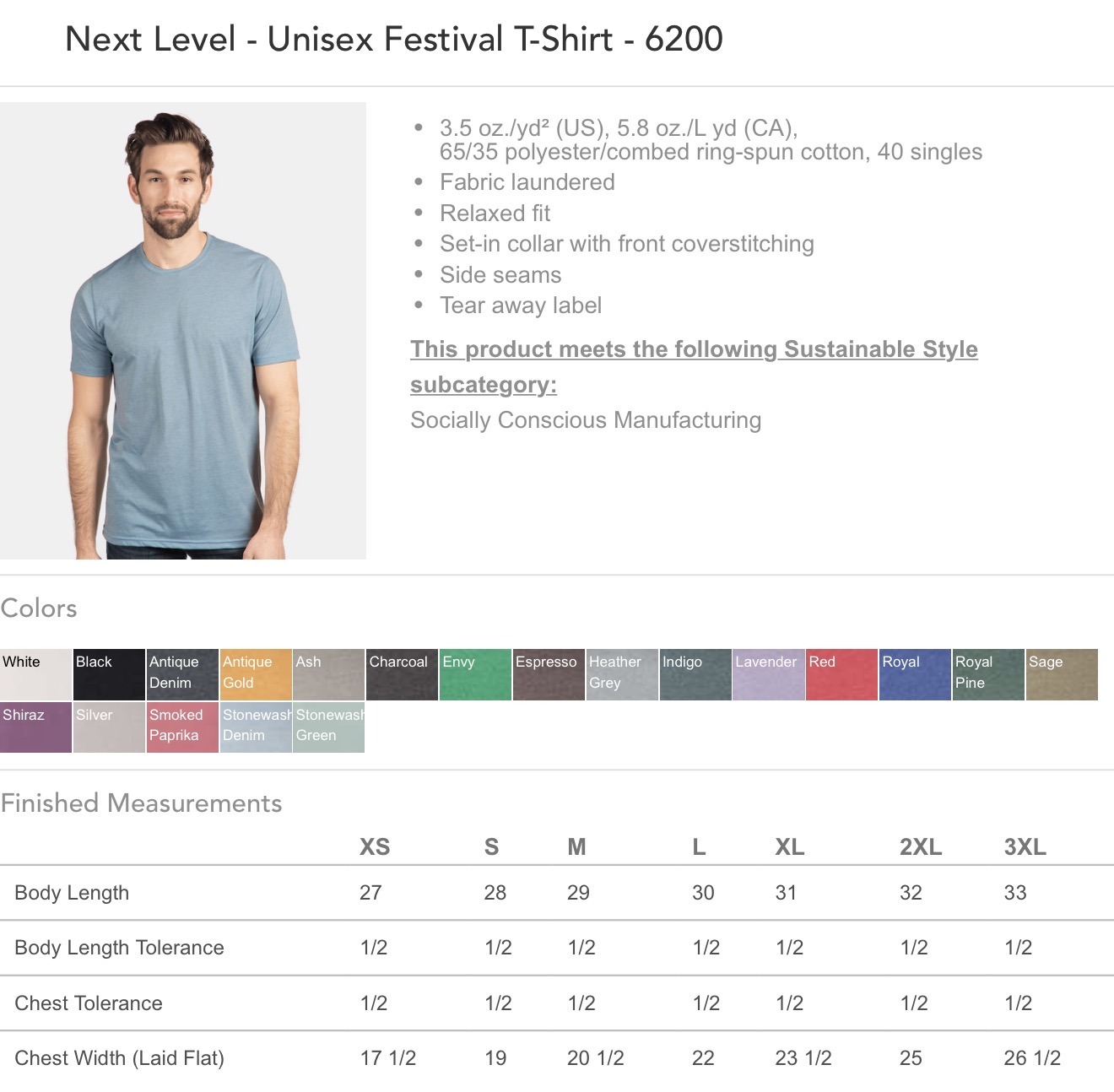This screenshot has height=1092, width=1114.
Task: Choose the Royal Pine swatch
Action: click(x=989, y=674)
